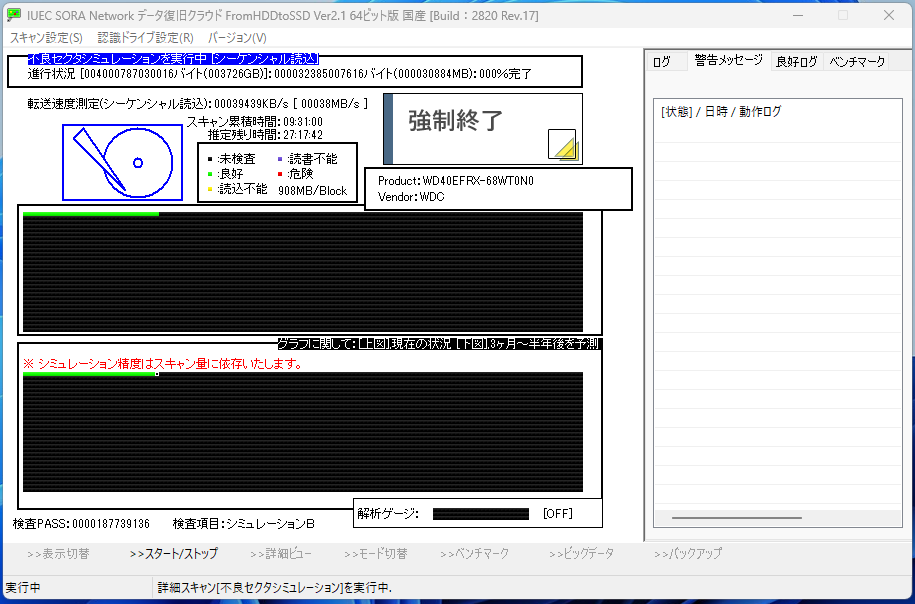Click the red 危険 legend marker
The height and width of the screenshot is (604, 915).
click(281, 174)
